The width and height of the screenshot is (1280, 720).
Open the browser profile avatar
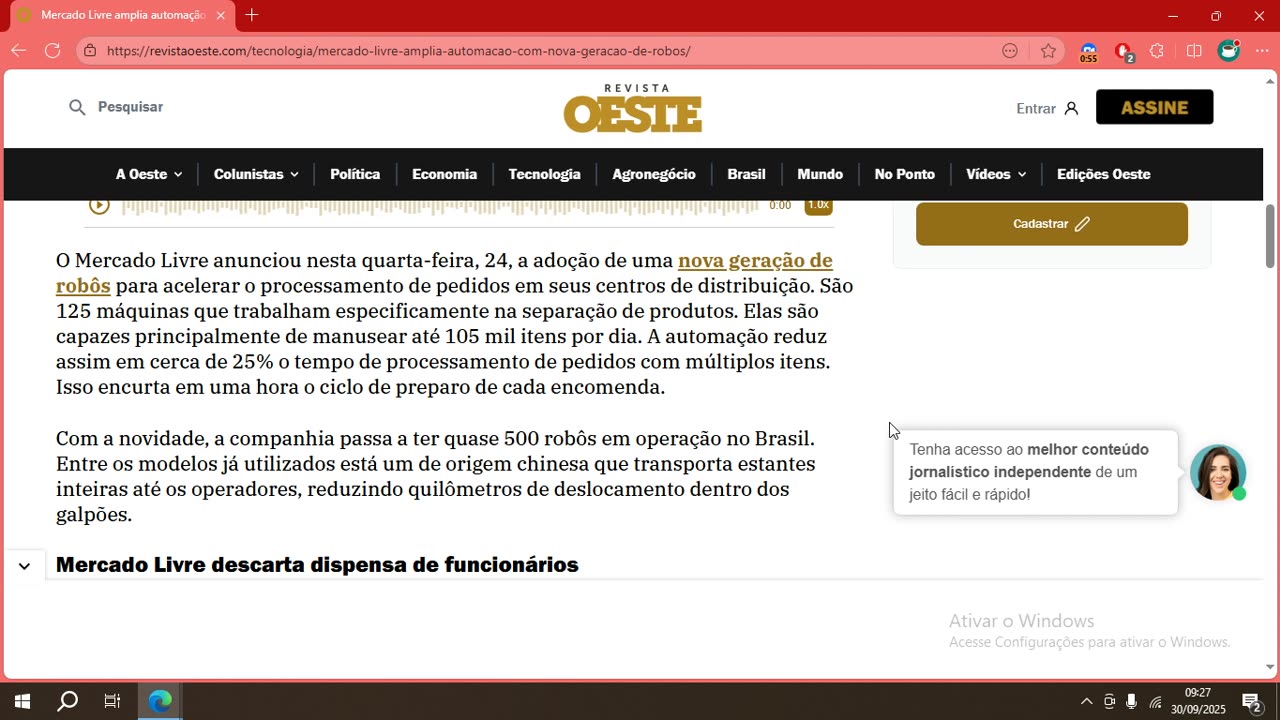point(1228,51)
